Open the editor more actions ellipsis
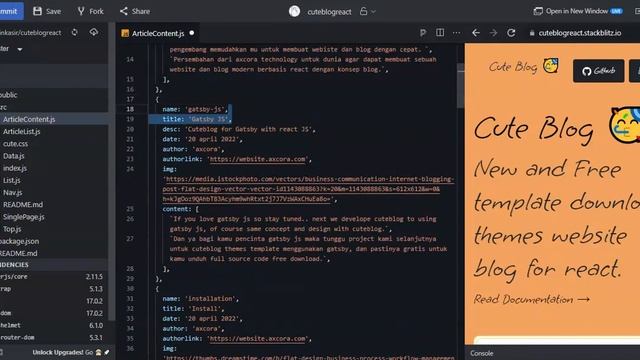The width and height of the screenshot is (640, 360). (456, 32)
